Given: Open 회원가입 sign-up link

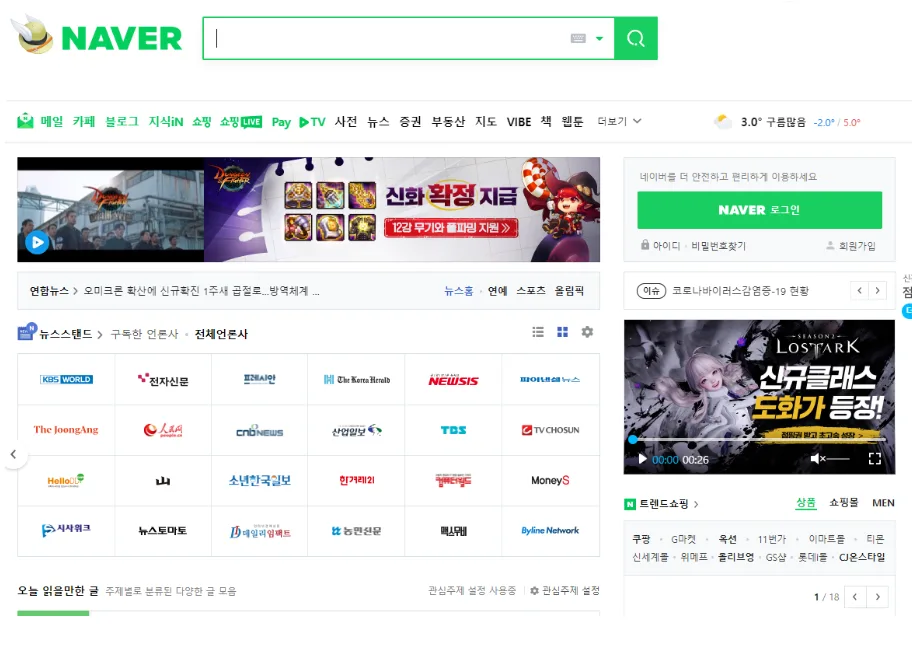Looking at the screenshot, I should point(857,246).
